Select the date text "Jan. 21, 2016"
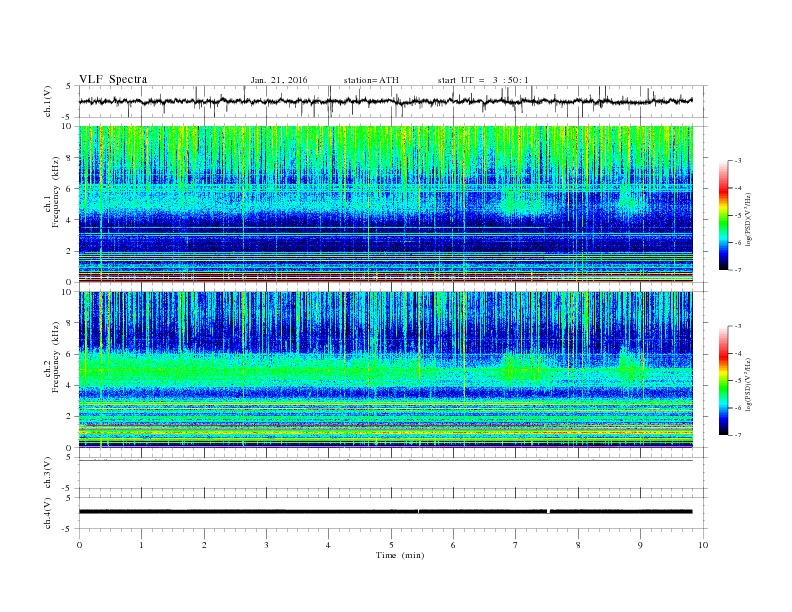Viewport: 792px width, 612px height. pyautogui.click(x=279, y=80)
